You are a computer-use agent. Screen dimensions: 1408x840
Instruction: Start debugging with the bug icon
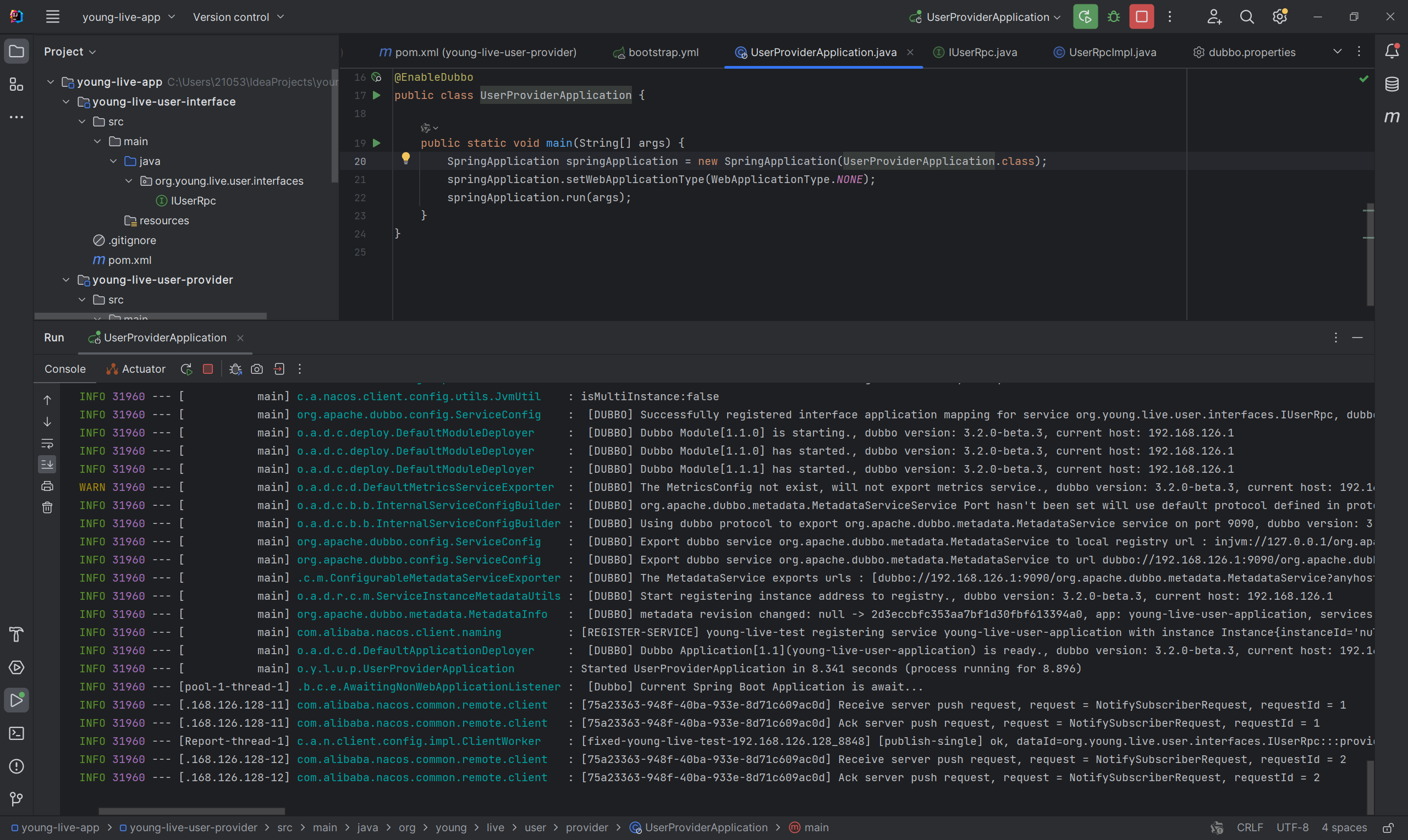(1114, 17)
